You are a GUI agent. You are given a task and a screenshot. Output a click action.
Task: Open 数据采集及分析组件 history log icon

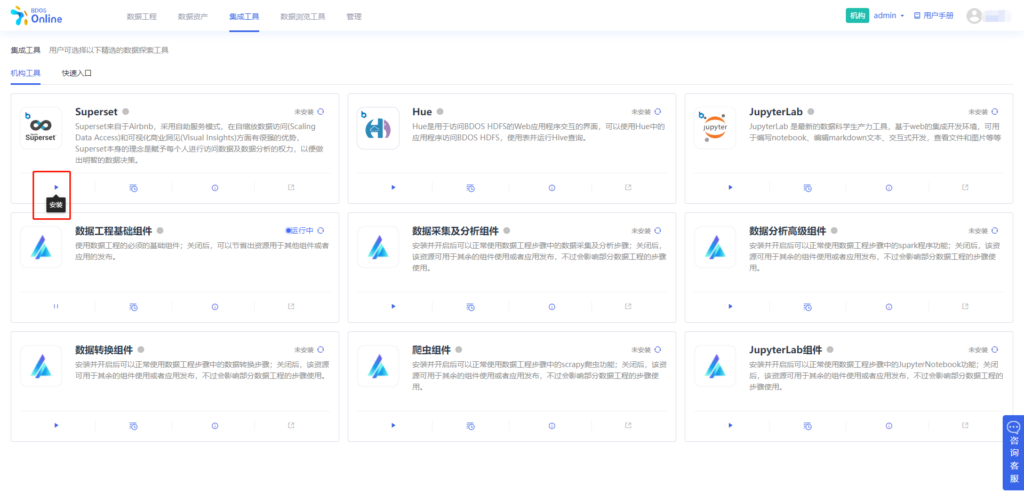click(x=470, y=306)
